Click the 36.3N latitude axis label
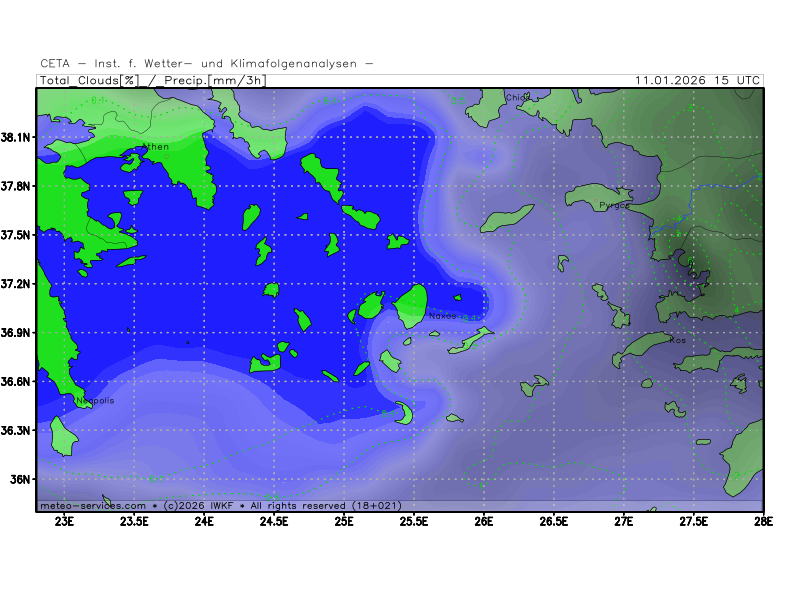Viewport: 800px width, 600px height. click(x=18, y=430)
